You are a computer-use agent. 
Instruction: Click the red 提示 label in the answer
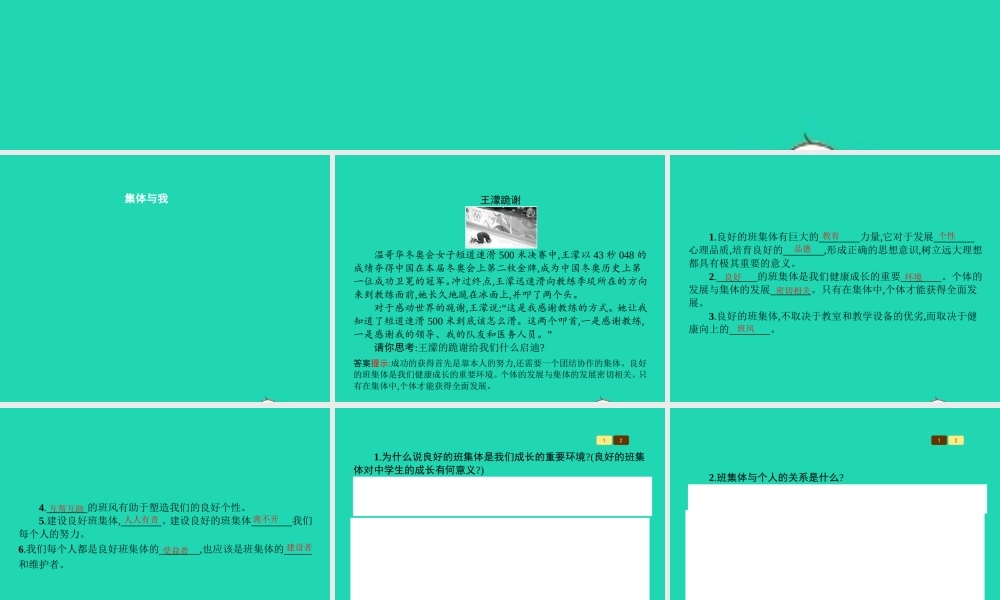pyautogui.click(x=380, y=363)
